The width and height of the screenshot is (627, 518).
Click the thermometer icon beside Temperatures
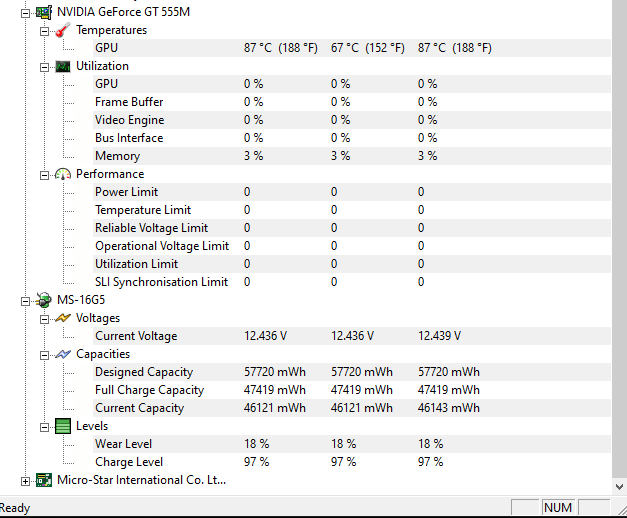click(62, 30)
